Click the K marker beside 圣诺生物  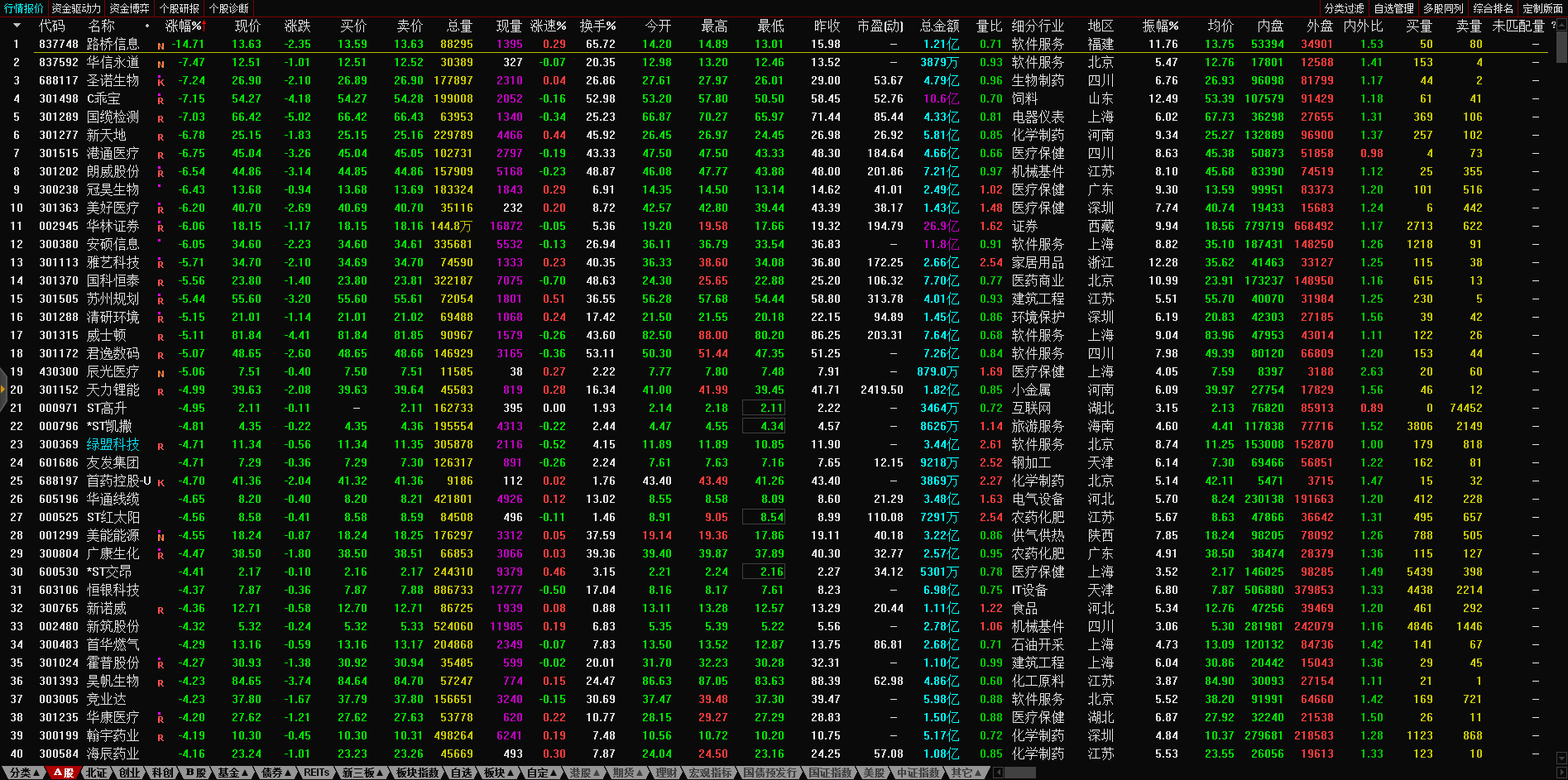pos(161,82)
